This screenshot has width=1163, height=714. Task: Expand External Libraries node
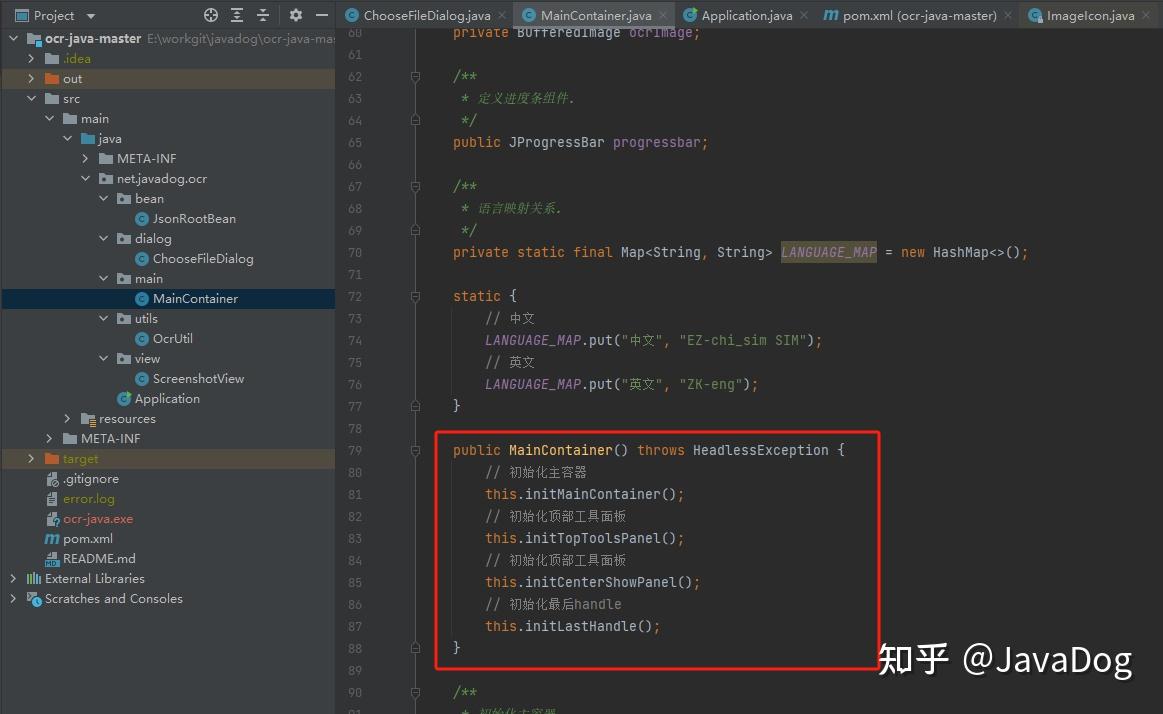tap(13, 578)
